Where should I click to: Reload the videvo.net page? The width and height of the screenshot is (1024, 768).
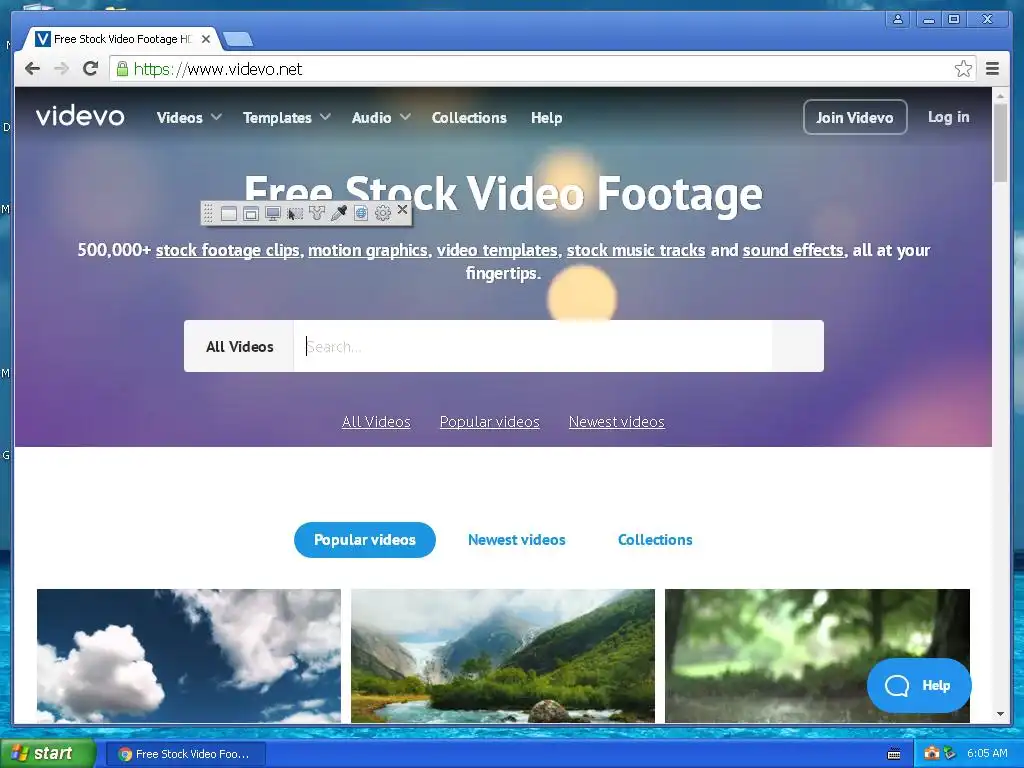coord(91,69)
